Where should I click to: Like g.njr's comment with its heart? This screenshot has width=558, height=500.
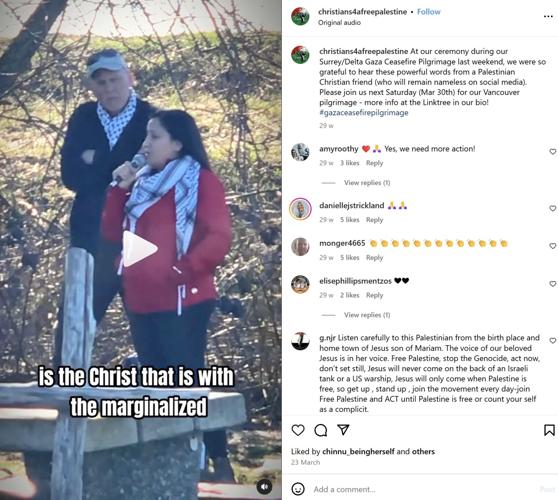553,341
